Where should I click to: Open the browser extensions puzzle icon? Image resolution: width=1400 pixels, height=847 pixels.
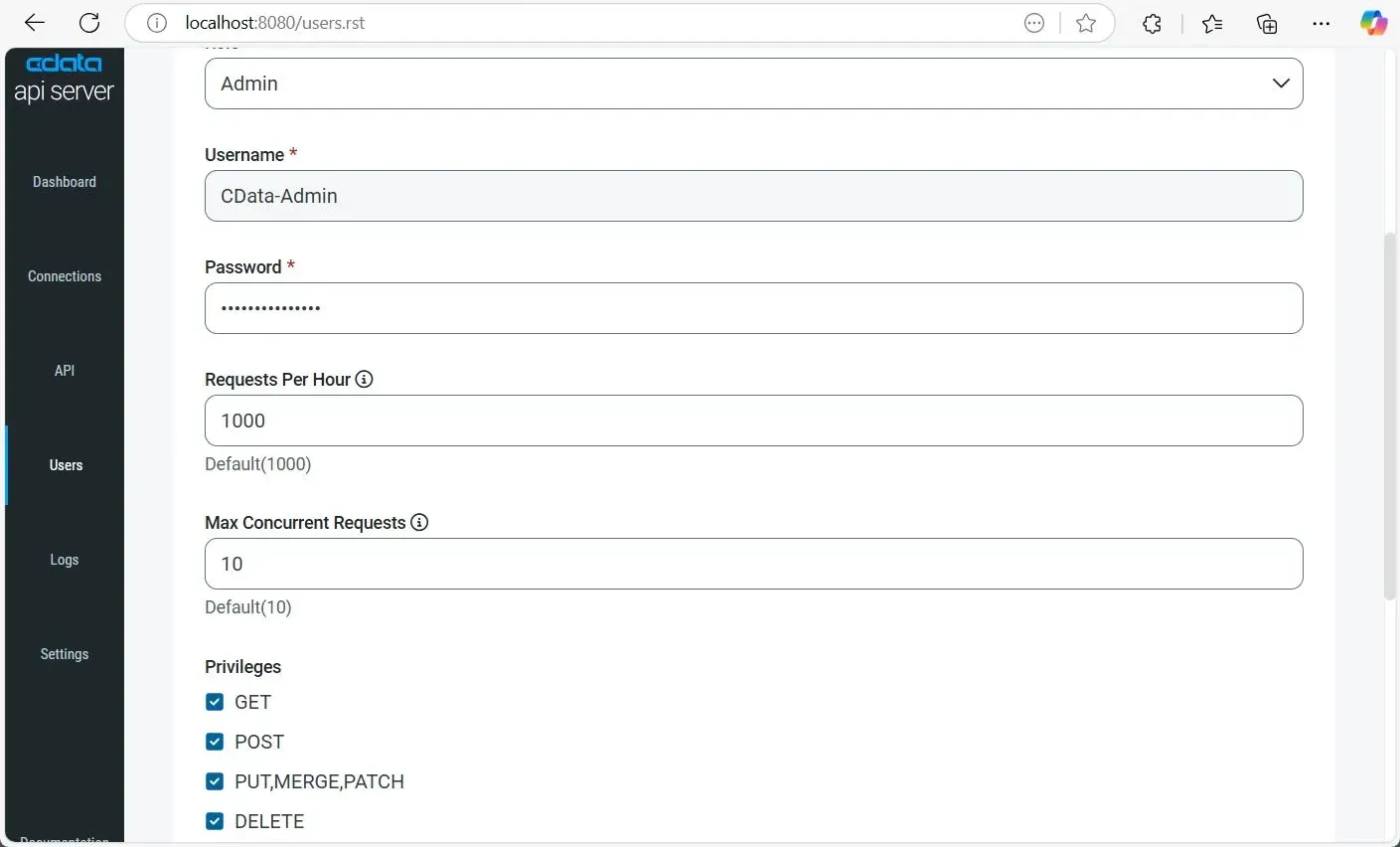click(x=1152, y=23)
